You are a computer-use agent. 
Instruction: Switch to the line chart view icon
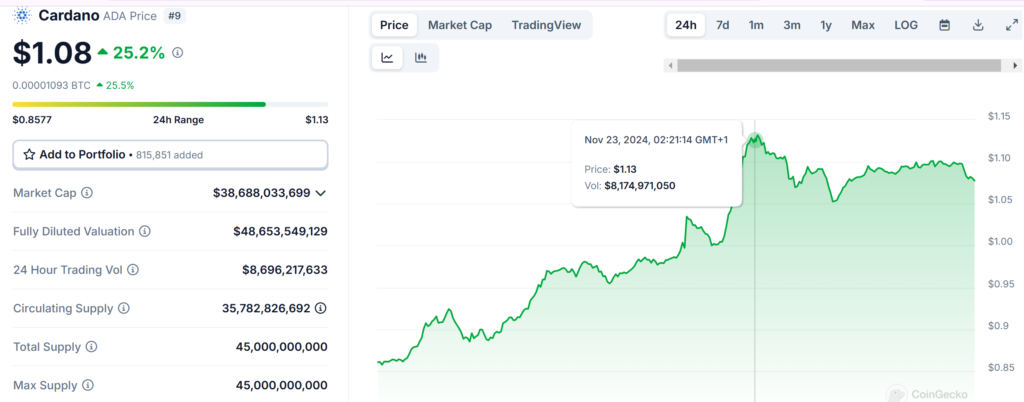point(387,58)
